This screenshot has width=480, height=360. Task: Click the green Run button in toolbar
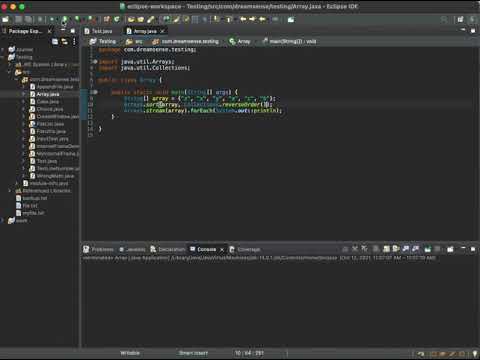tap(65, 19)
